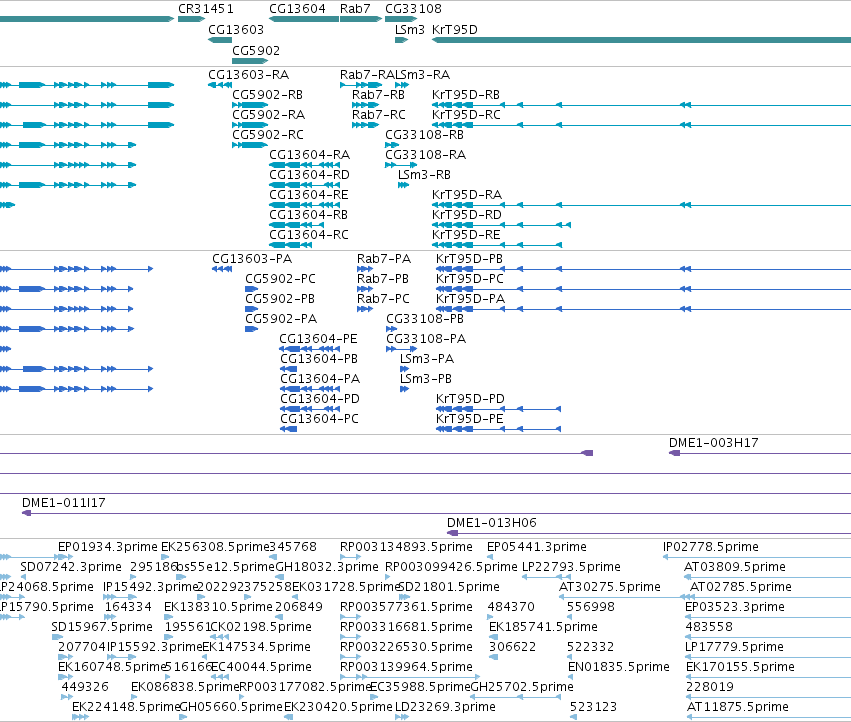Select the KrT95D-RA transcript label

(x=467, y=195)
